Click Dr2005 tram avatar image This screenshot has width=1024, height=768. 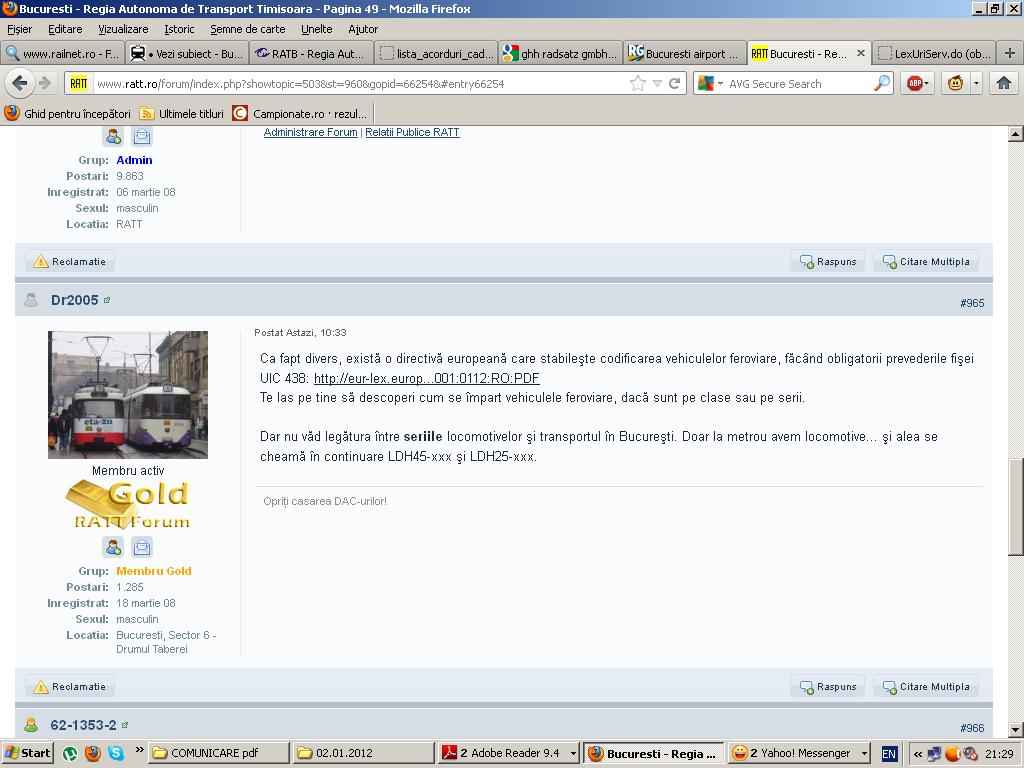coord(128,394)
